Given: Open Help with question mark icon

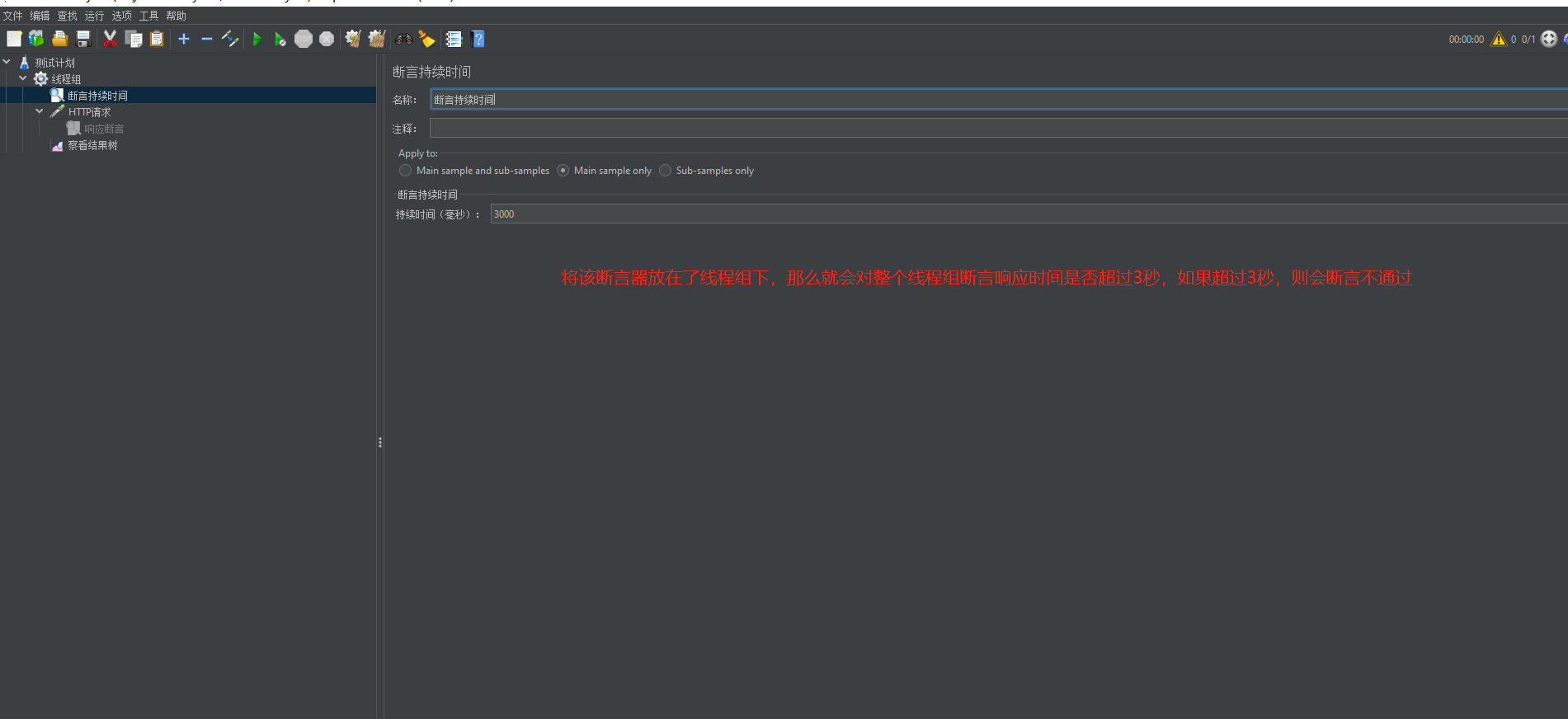Looking at the screenshot, I should (478, 39).
